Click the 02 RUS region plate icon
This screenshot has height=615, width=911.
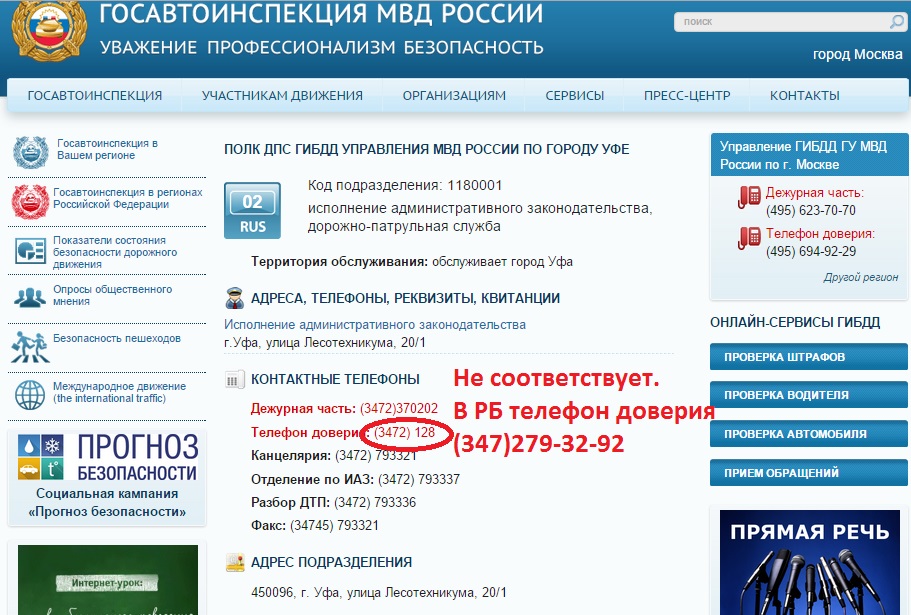[252, 211]
